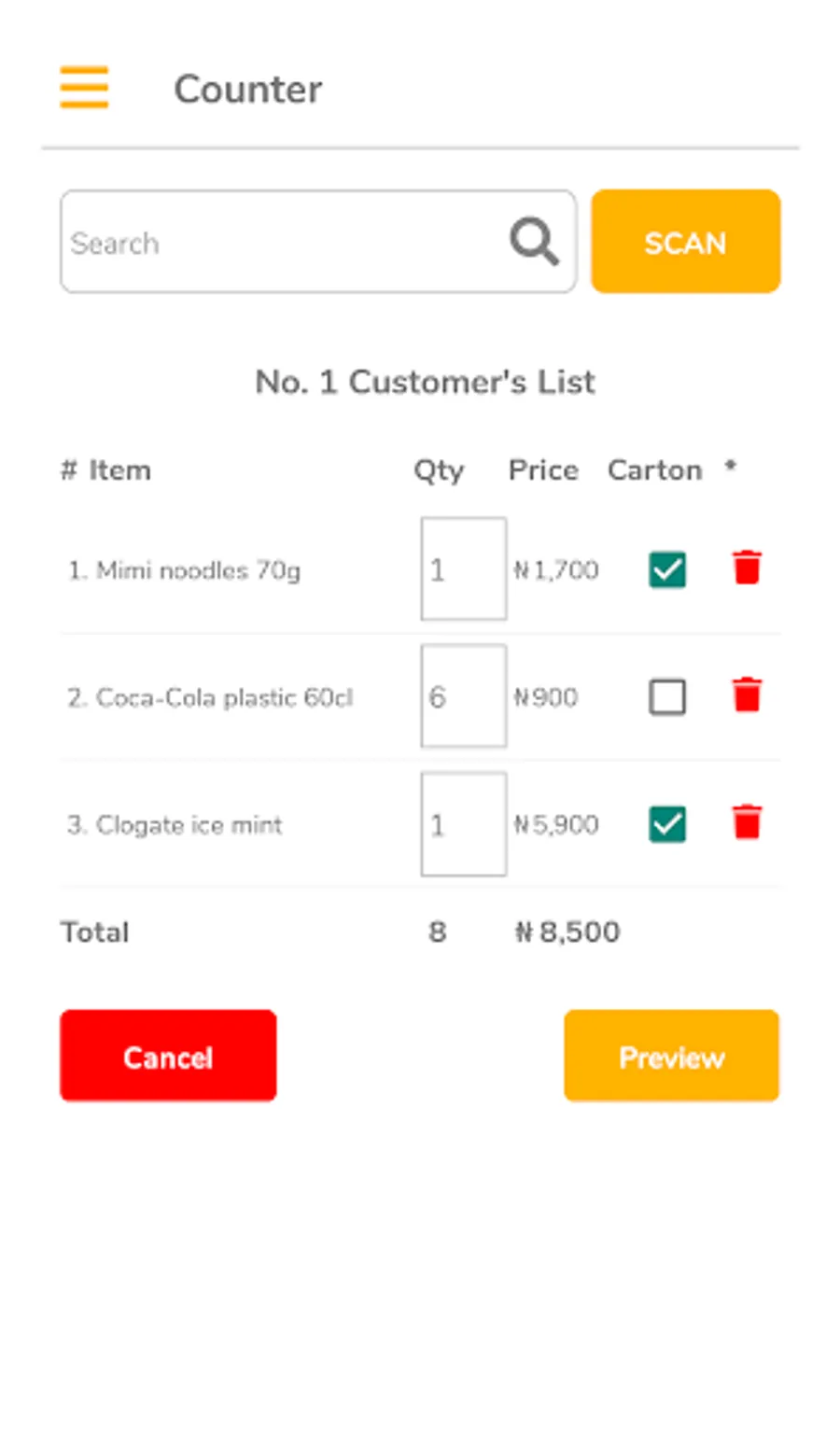840x1443 pixels.
Task: Delete Clogate ice mint item
Action: pyautogui.click(x=747, y=823)
